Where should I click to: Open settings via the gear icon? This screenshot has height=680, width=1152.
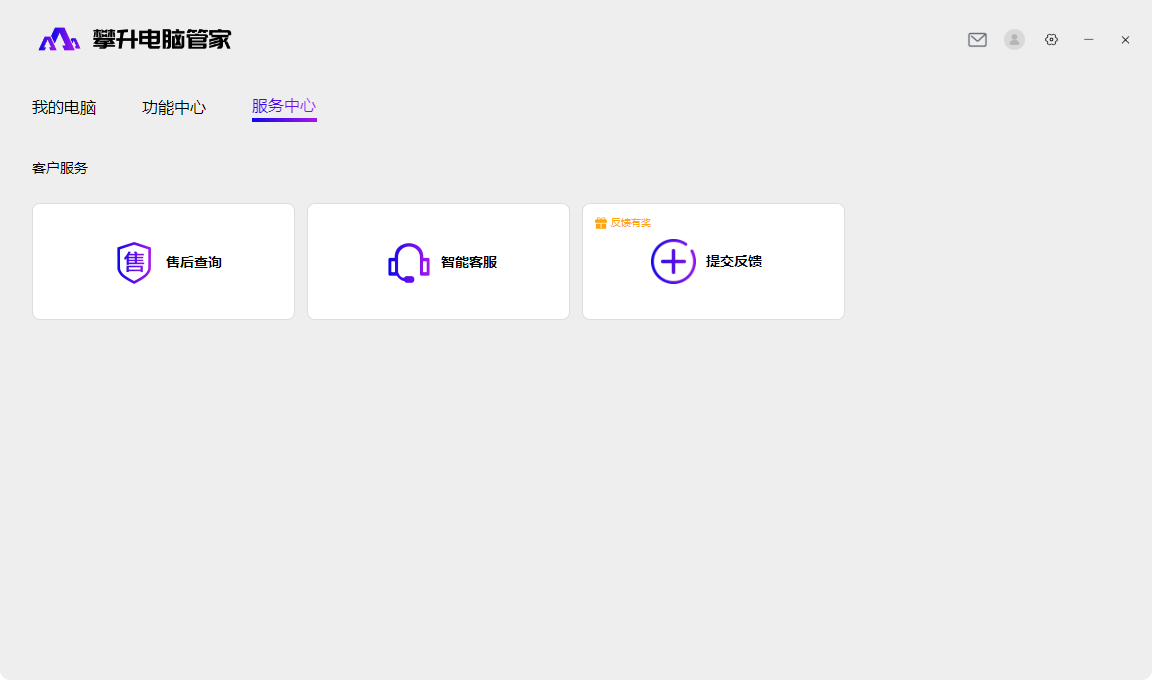[1051, 40]
